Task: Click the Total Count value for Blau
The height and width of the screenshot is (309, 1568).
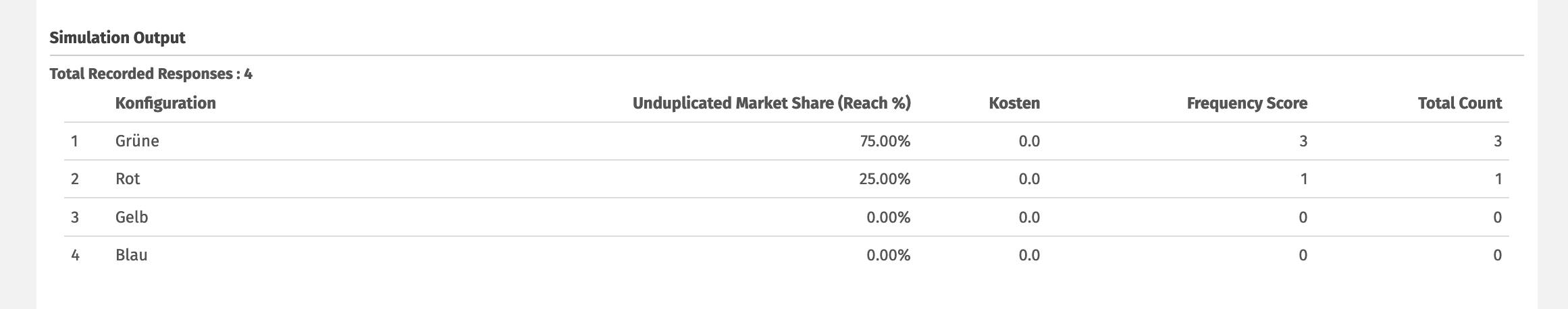Action: pyautogui.click(x=1497, y=255)
